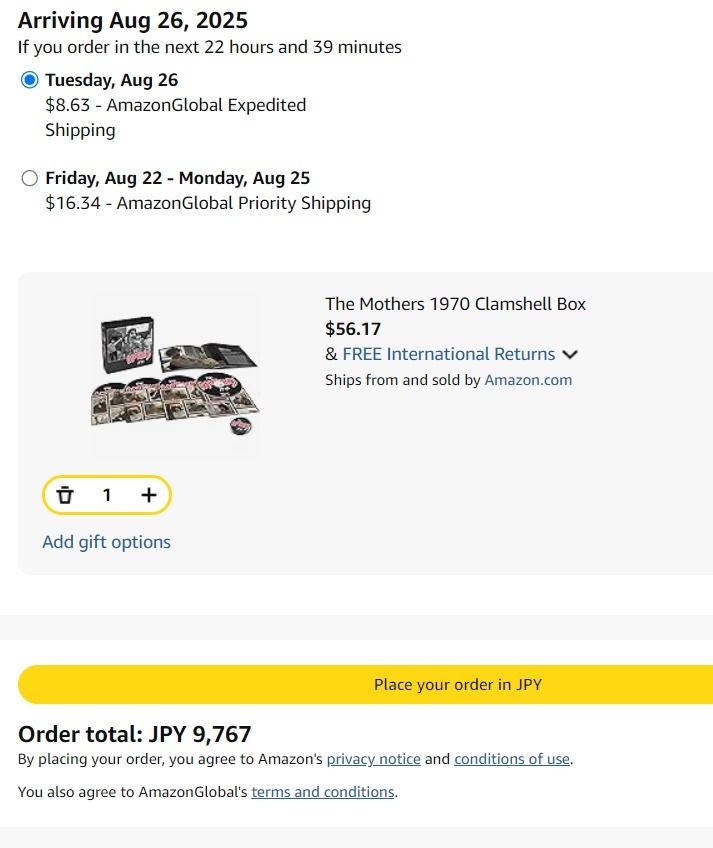Image resolution: width=713 pixels, height=848 pixels.
Task: Place your order in JPY
Action: [x=365, y=684]
